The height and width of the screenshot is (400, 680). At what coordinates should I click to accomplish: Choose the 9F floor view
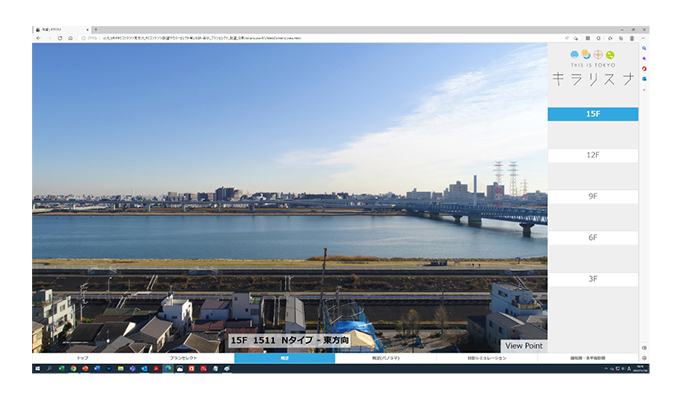[592, 197]
